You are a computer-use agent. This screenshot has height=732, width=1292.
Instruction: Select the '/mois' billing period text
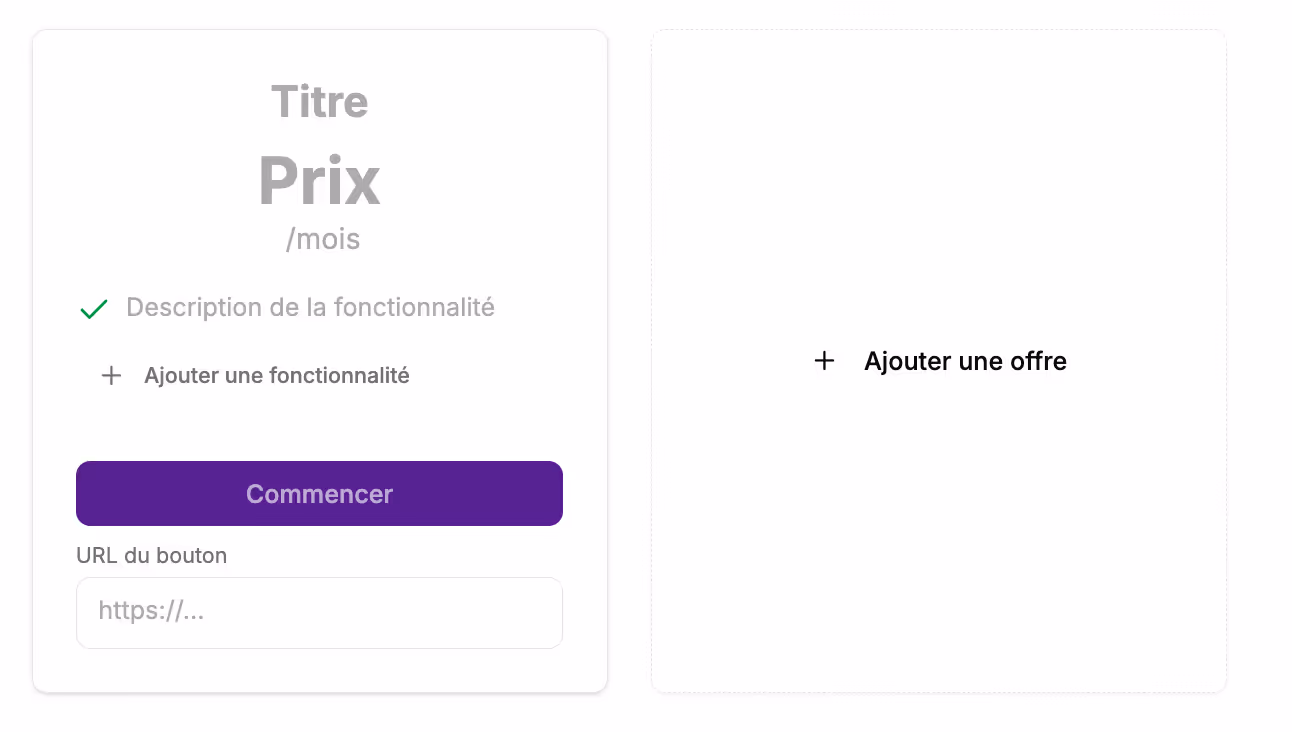[x=322, y=238]
